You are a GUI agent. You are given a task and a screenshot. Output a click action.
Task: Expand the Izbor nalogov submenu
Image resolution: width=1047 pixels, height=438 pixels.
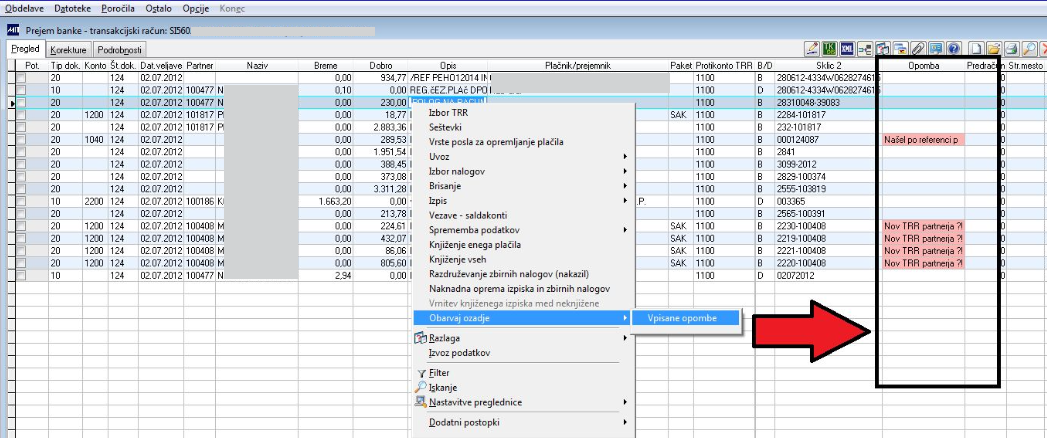pyautogui.click(x=523, y=172)
